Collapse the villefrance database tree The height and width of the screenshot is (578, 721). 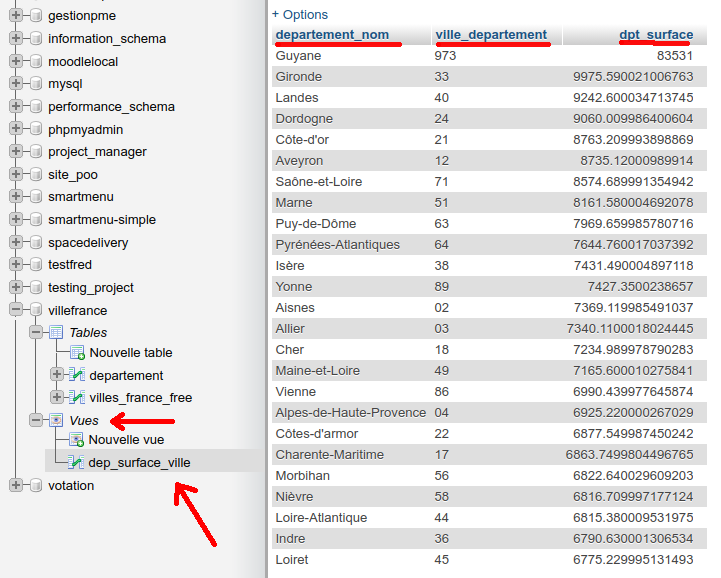click(16, 310)
